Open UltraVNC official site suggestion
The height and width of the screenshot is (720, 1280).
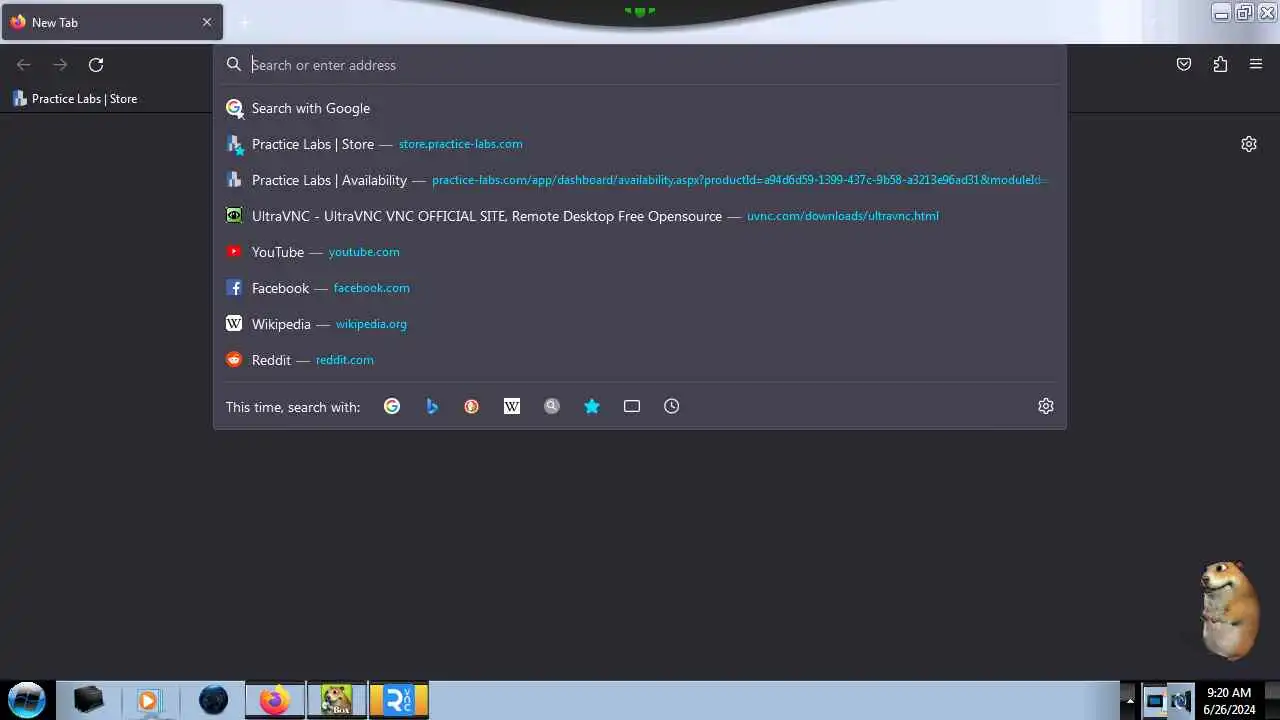tap(640, 216)
